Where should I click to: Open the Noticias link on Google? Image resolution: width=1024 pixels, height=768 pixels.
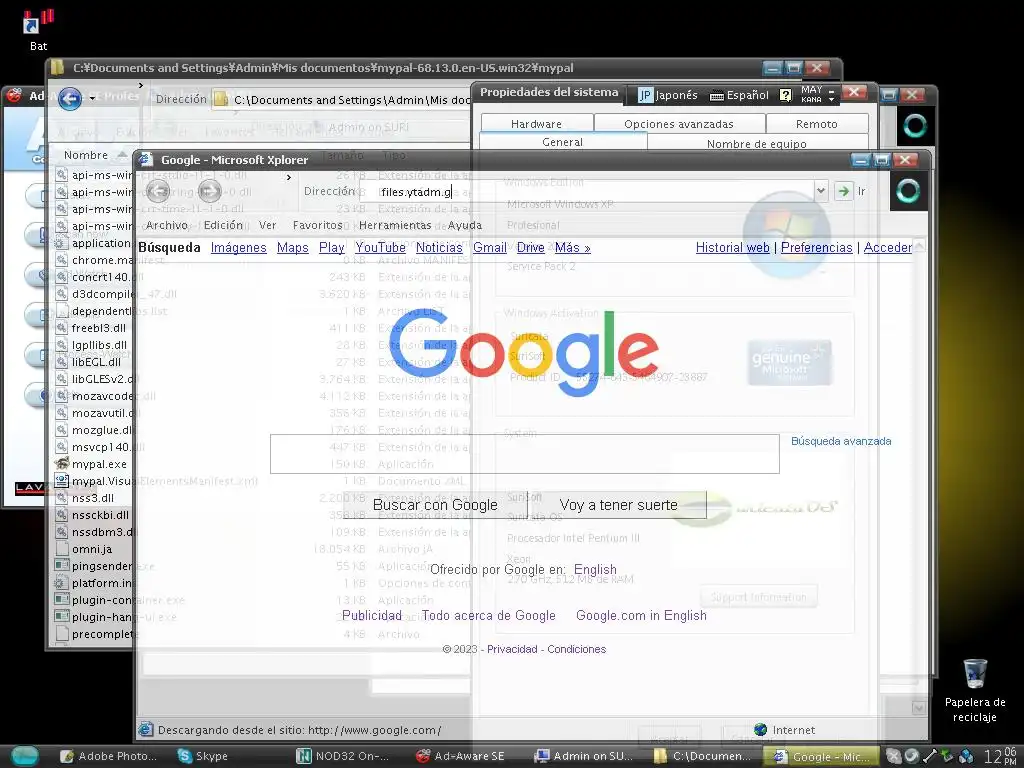[x=439, y=248]
